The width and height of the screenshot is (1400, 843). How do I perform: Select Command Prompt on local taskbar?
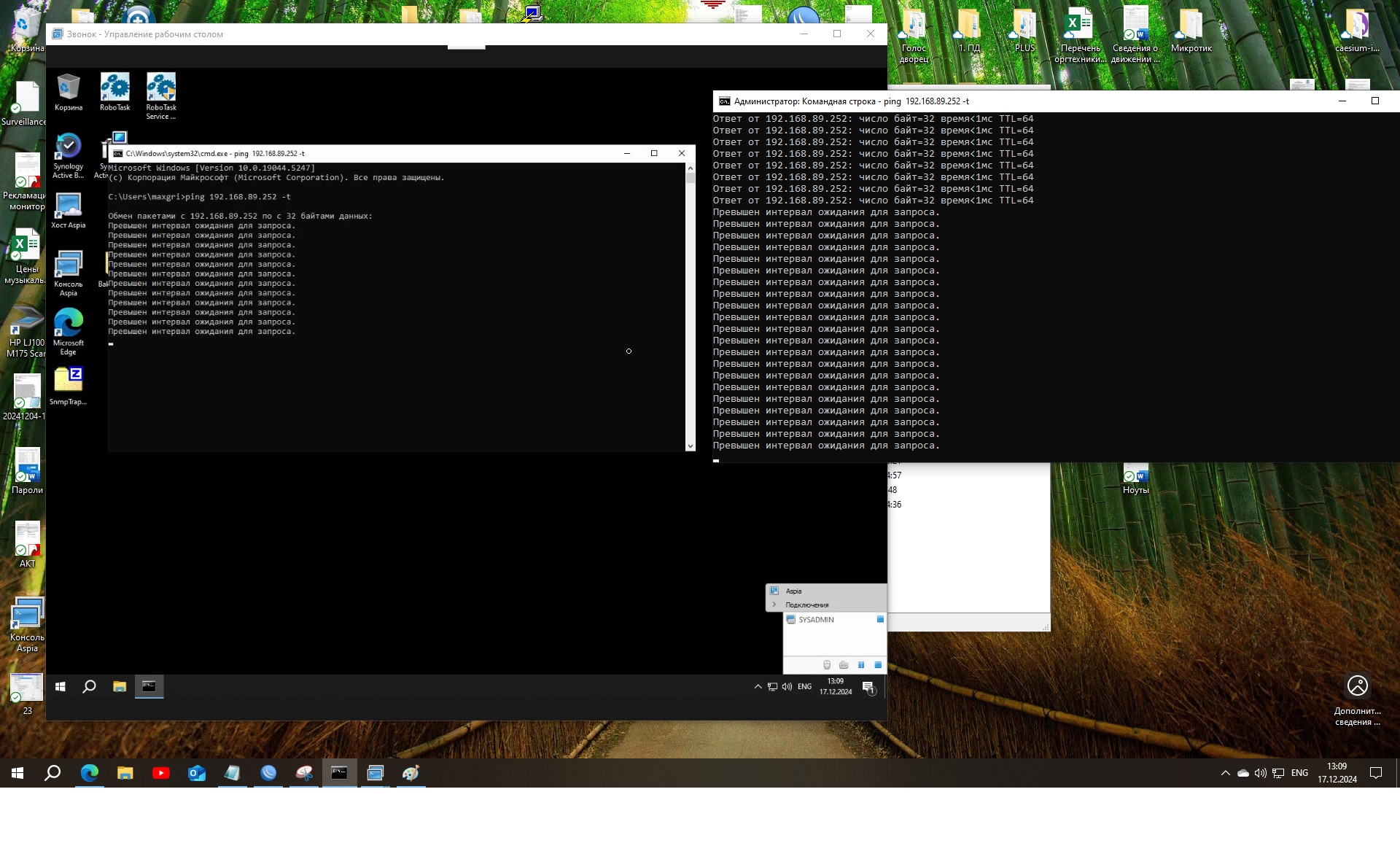click(340, 773)
